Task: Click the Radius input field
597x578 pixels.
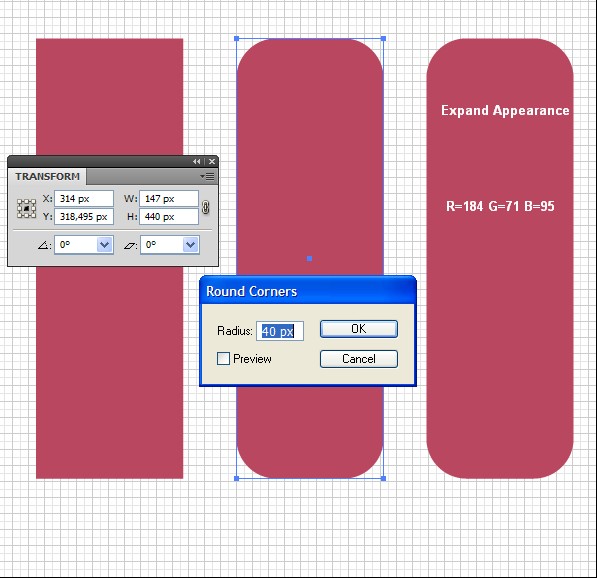Action: [280, 331]
